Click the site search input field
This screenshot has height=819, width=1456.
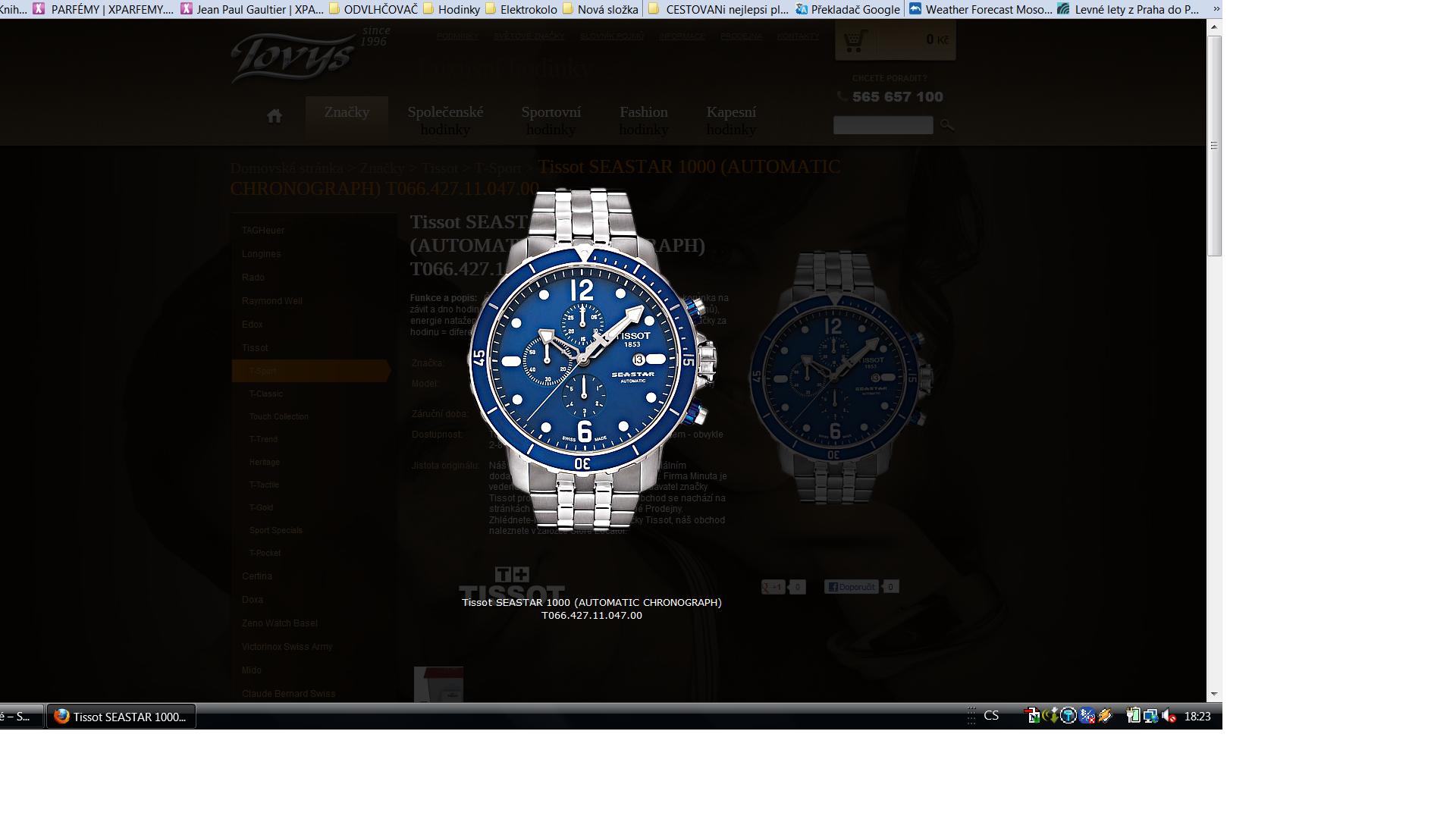pyautogui.click(x=883, y=125)
